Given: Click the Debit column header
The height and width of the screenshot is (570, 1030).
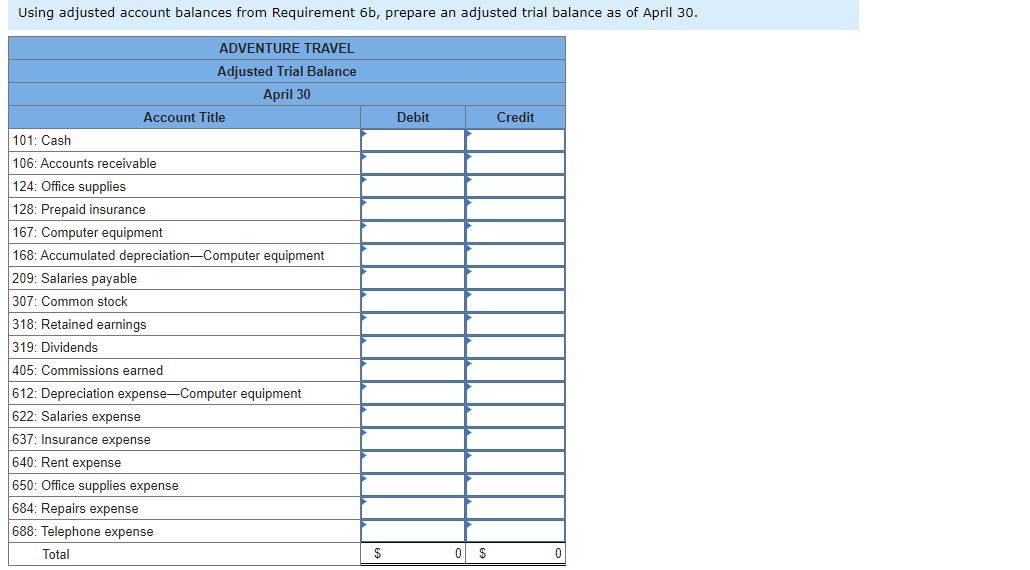Looking at the screenshot, I should (x=413, y=117).
